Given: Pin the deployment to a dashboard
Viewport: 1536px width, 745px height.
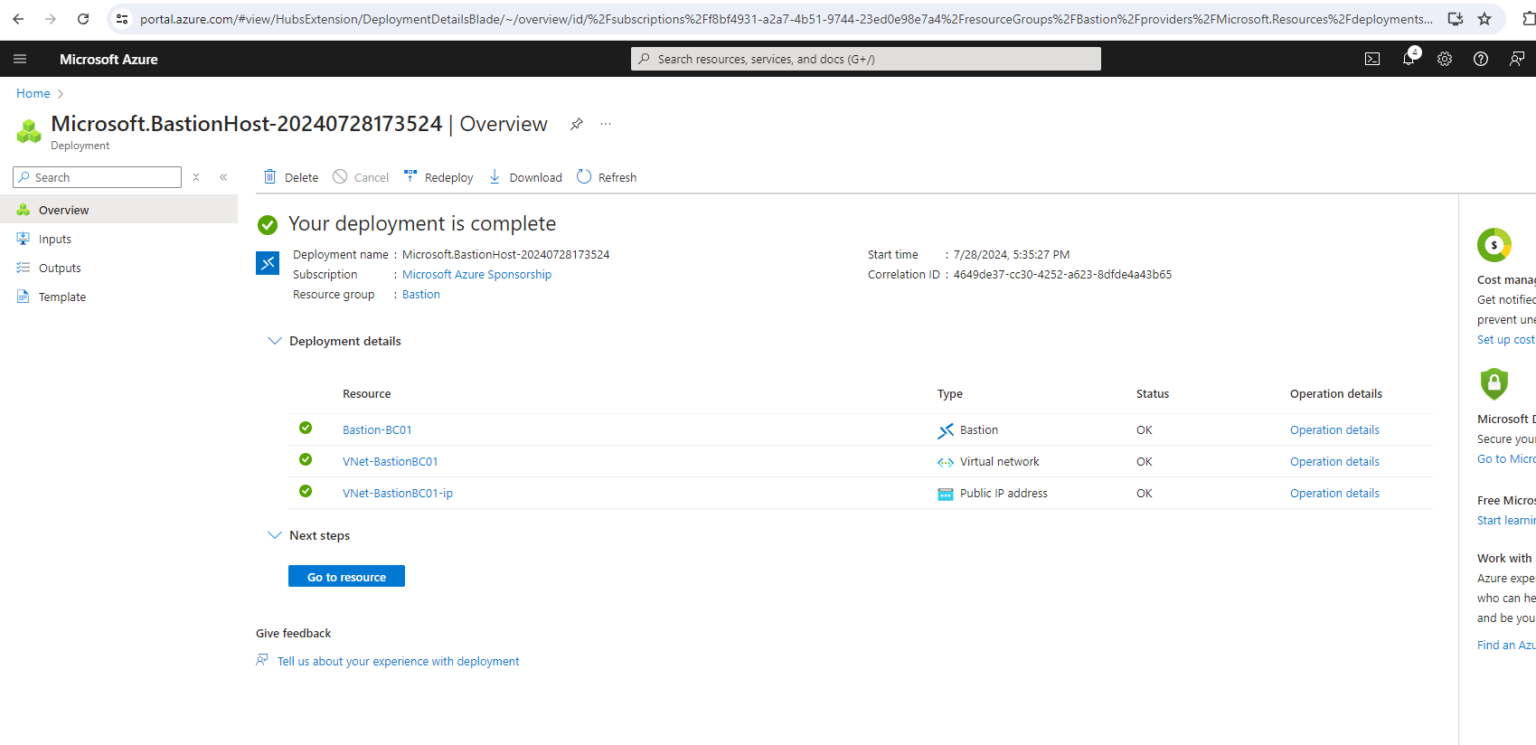Looking at the screenshot, I should click(576, 124).
